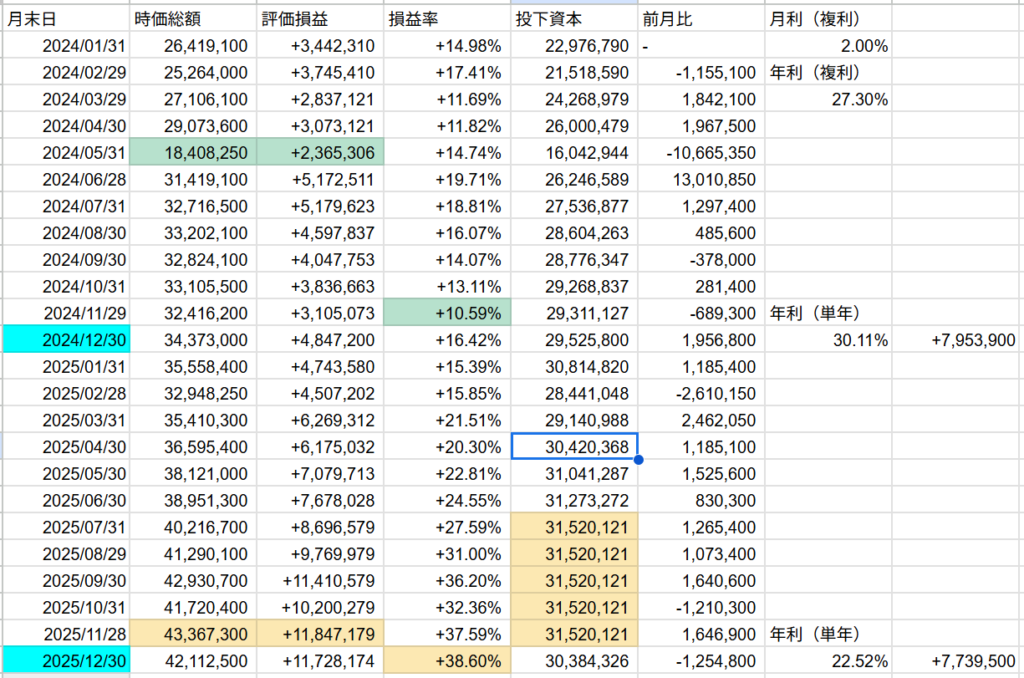The image size is (1024, 678).
Task: Click the 損益率 header cell
Action: tap(447, 20)
